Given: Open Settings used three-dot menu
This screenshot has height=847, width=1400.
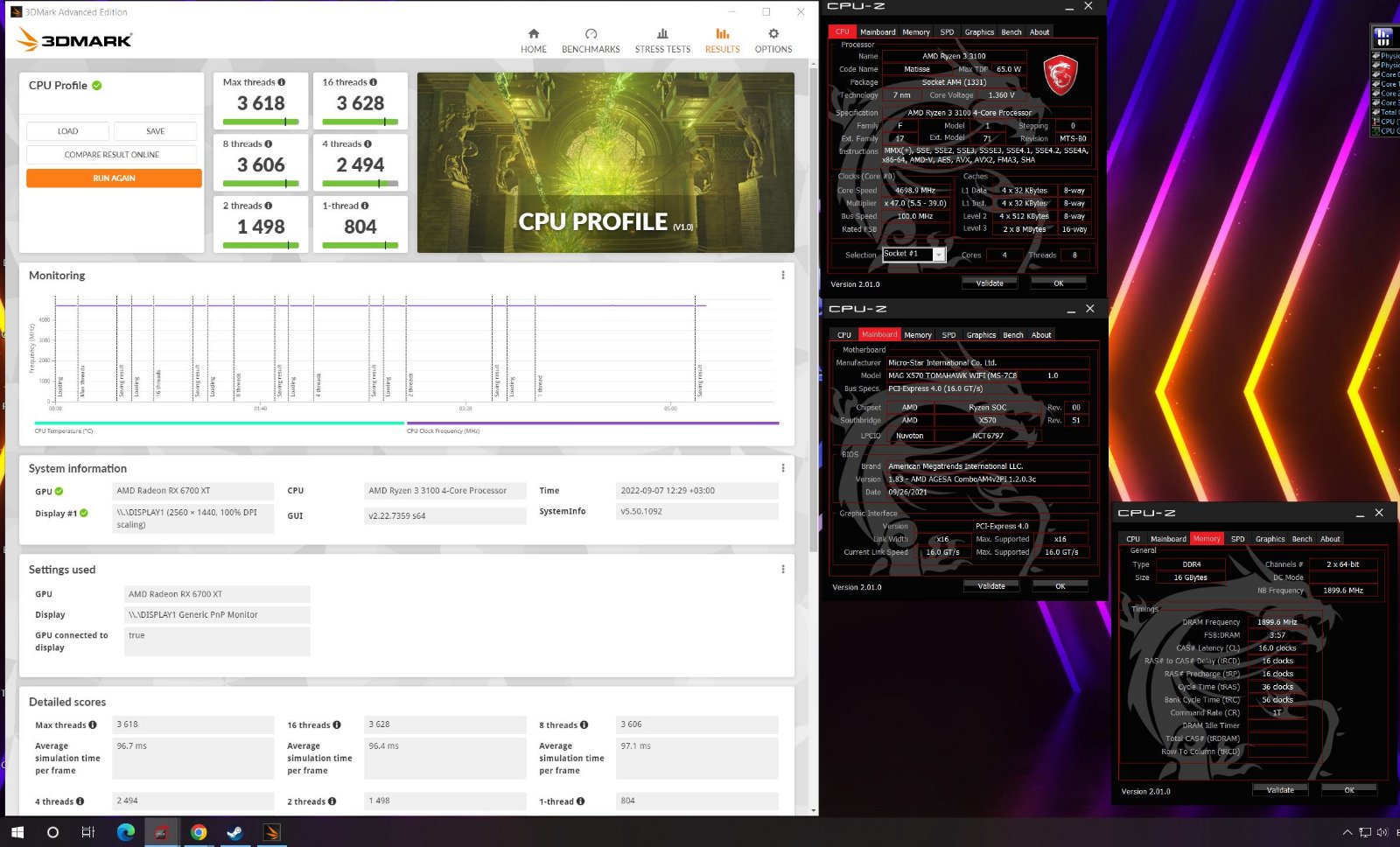Looking at the screenshot, I should click(782, 569).
